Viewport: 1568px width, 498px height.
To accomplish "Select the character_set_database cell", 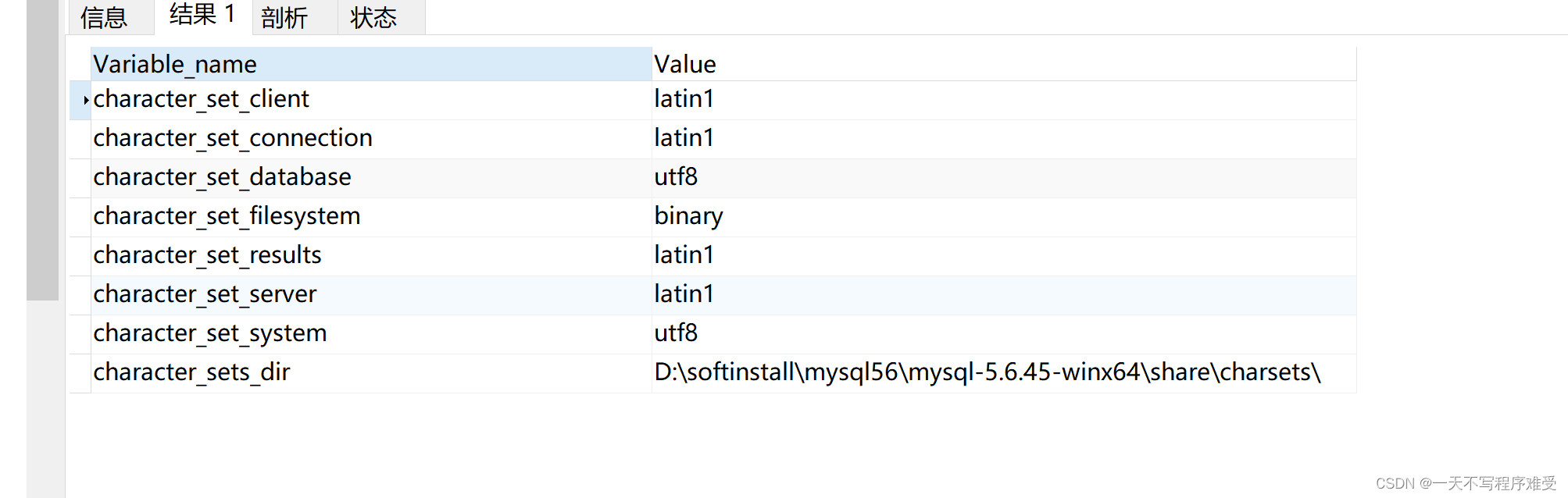I will tap(371, 178).
